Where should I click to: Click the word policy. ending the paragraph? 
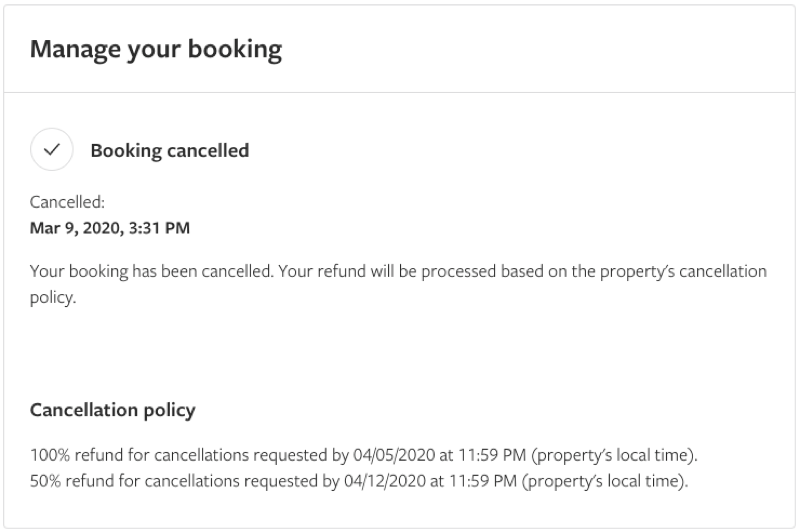coord(53,297)
